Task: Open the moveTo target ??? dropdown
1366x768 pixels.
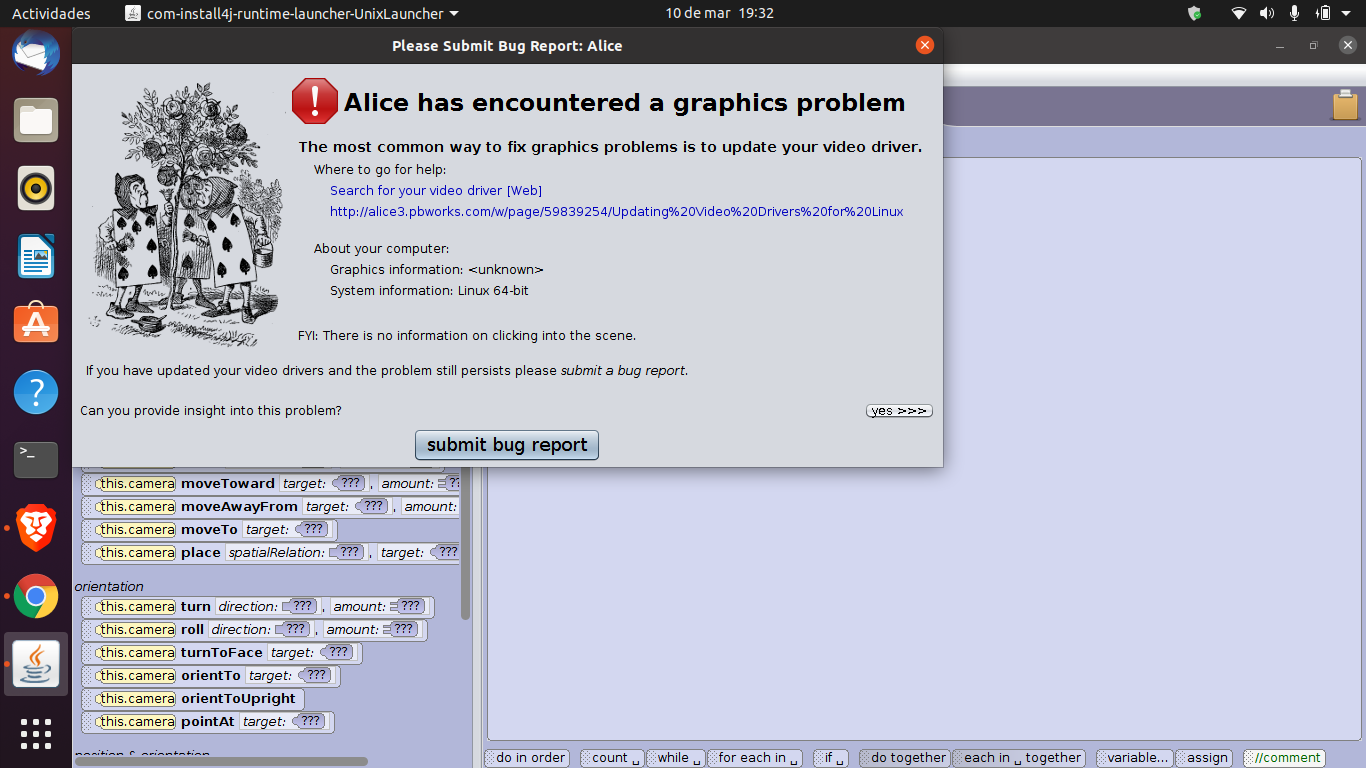Action: [x=313, y=529]
